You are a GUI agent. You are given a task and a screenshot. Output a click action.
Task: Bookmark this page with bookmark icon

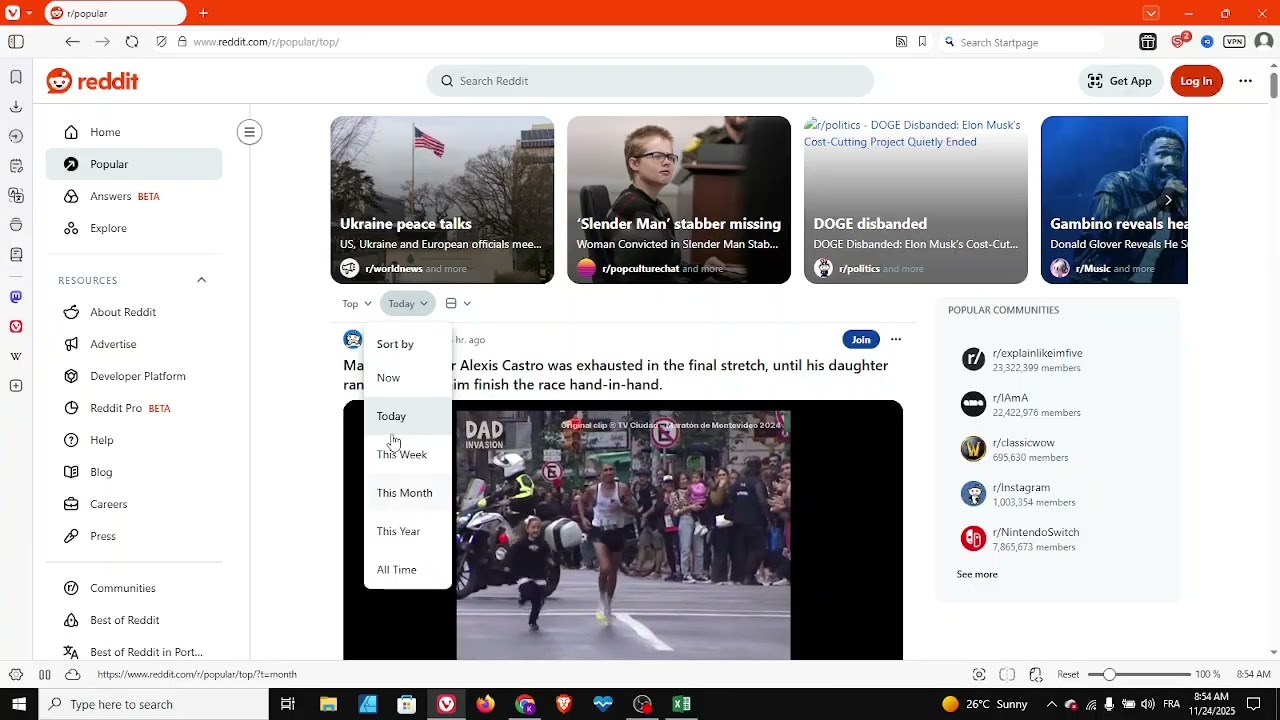pos(922,42)
